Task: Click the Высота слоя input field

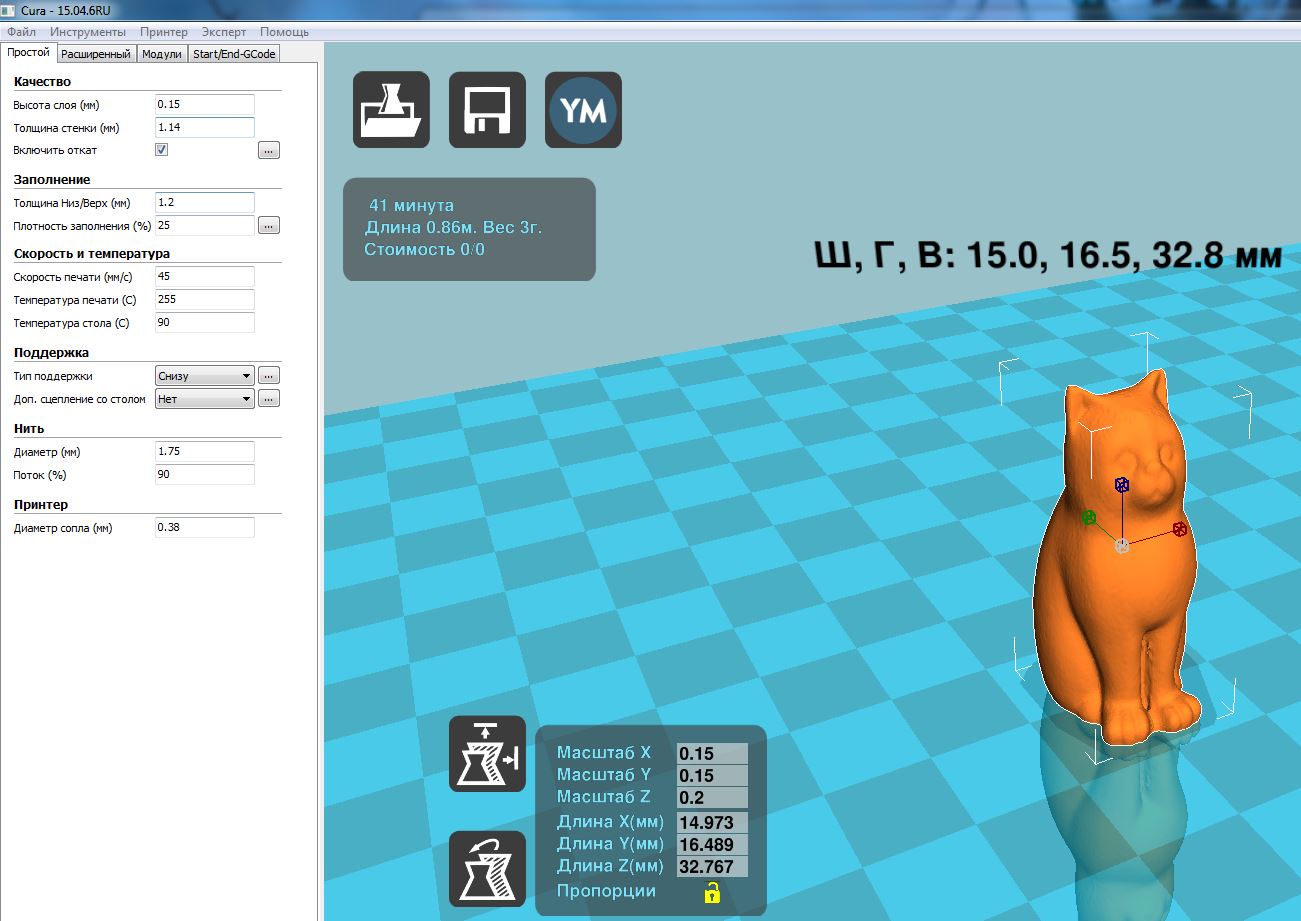Action: coord(205,105)
